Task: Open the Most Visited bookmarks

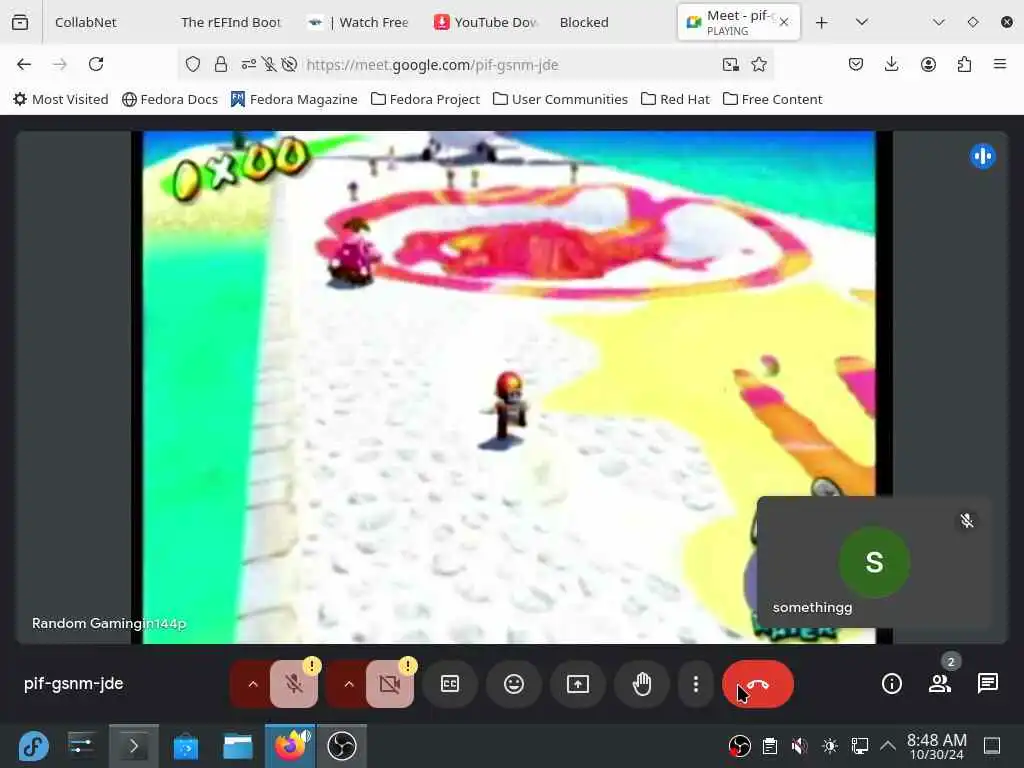Action: point(61,99)
